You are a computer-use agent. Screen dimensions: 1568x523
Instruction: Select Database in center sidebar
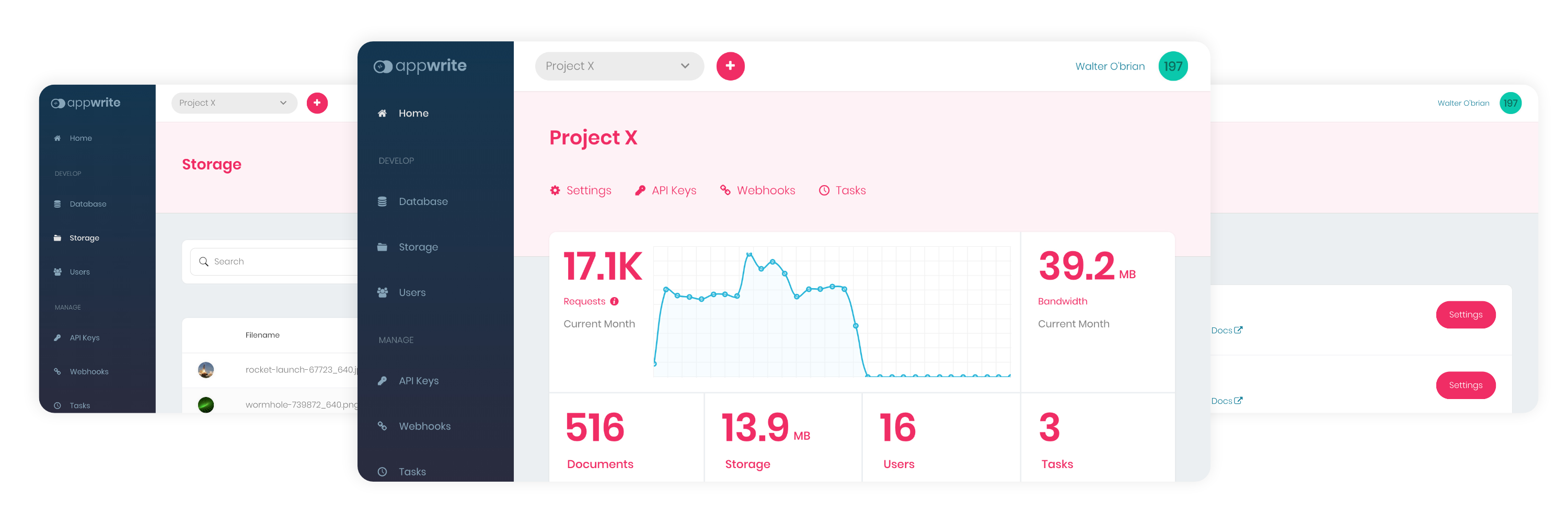[x=422, y=201]
